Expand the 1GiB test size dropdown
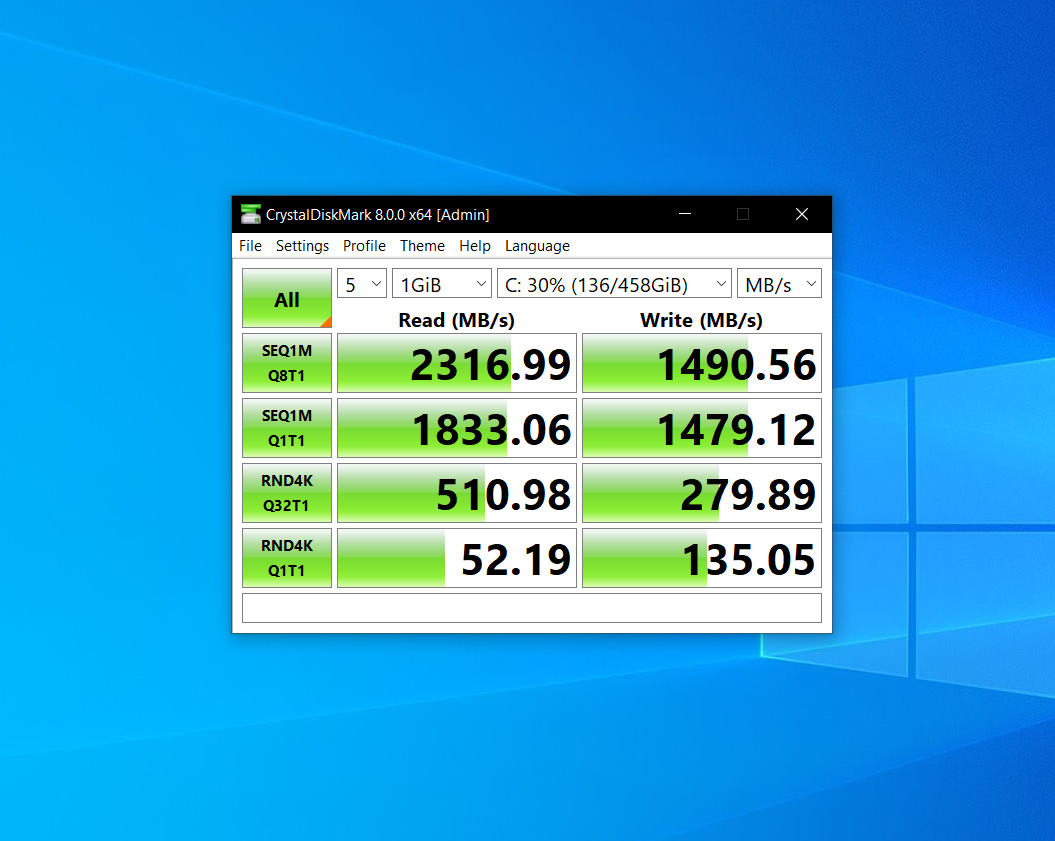 coord(442,284)
